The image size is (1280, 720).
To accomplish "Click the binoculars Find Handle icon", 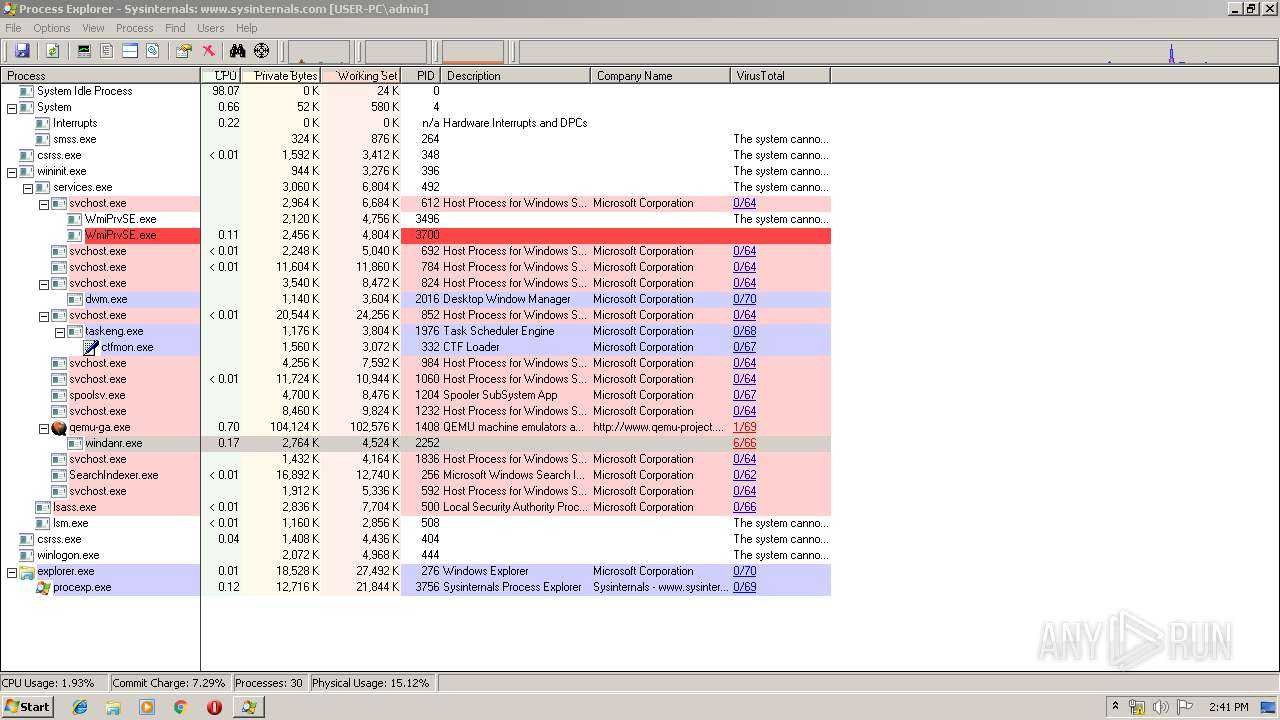I will [x=238, y=51].
